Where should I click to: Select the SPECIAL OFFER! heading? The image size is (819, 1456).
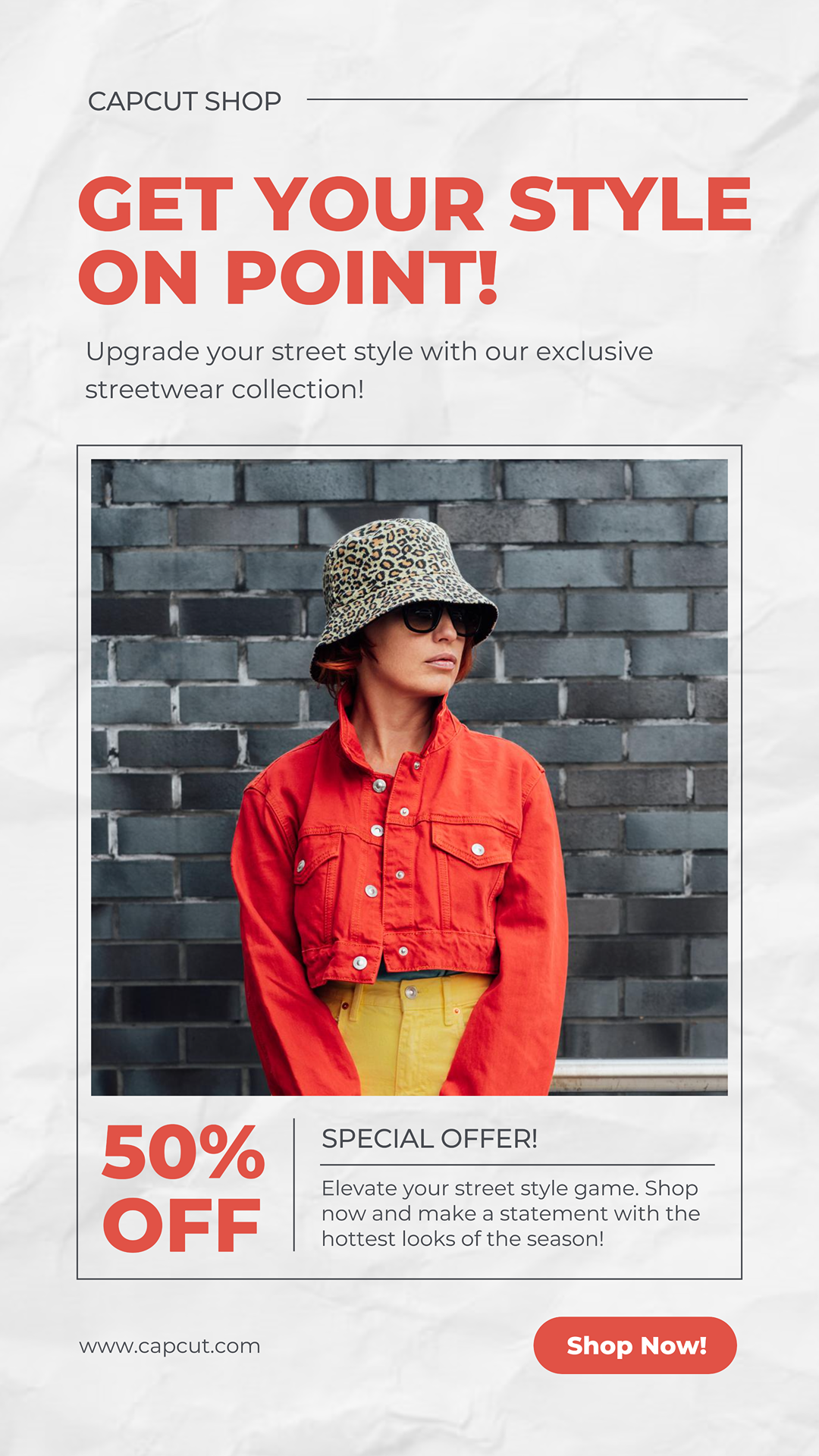(x=429, y=1139)
